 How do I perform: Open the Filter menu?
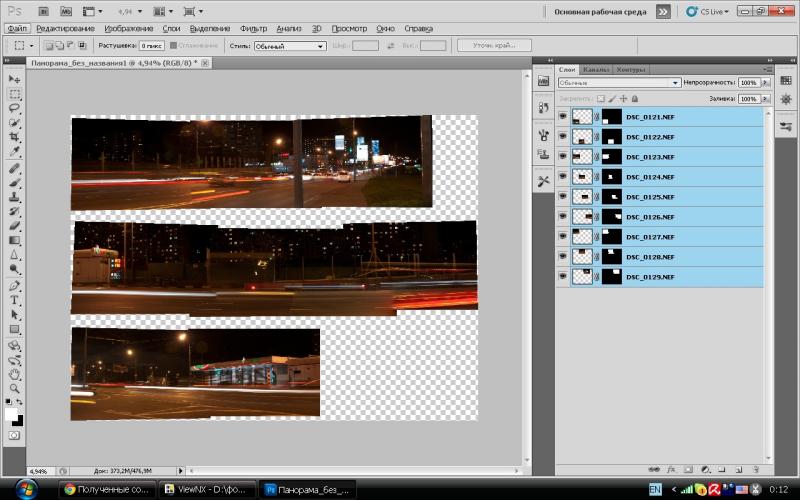[253, 29]
